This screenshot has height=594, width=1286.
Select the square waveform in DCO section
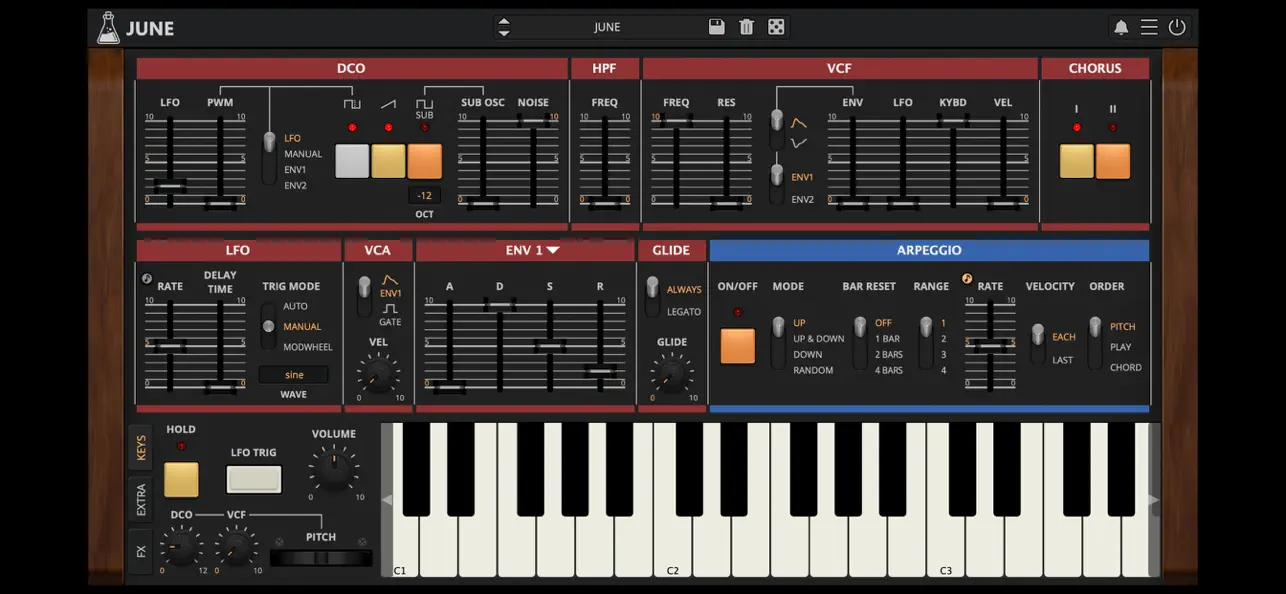(x=352, y=160)
